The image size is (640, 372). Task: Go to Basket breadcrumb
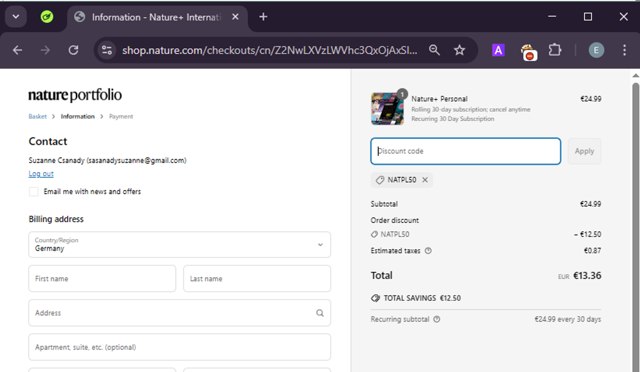38,116
